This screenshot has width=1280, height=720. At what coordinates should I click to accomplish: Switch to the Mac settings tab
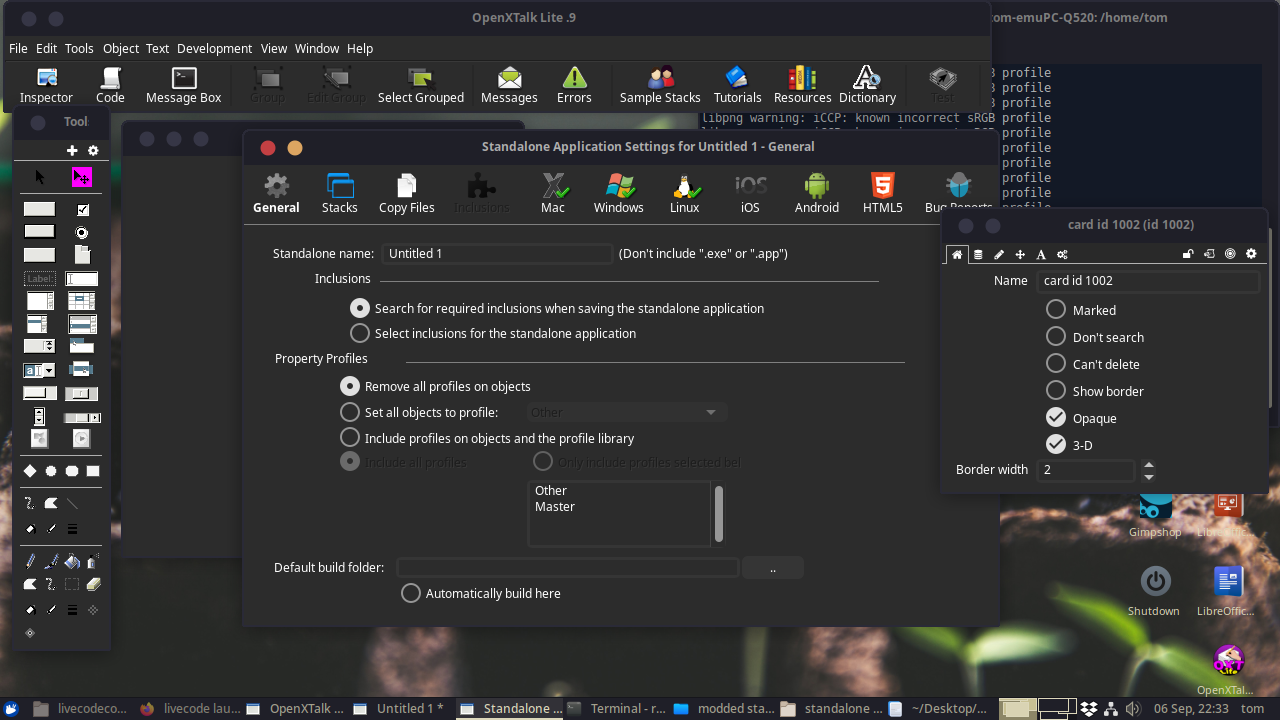(553, 193)
